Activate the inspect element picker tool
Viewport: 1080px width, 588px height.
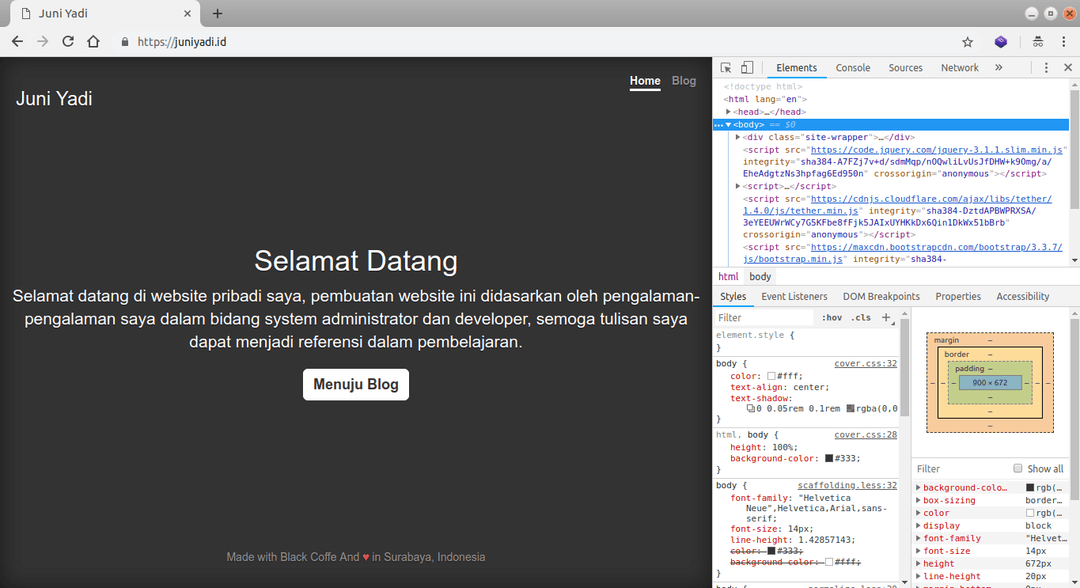pos(727,68)
